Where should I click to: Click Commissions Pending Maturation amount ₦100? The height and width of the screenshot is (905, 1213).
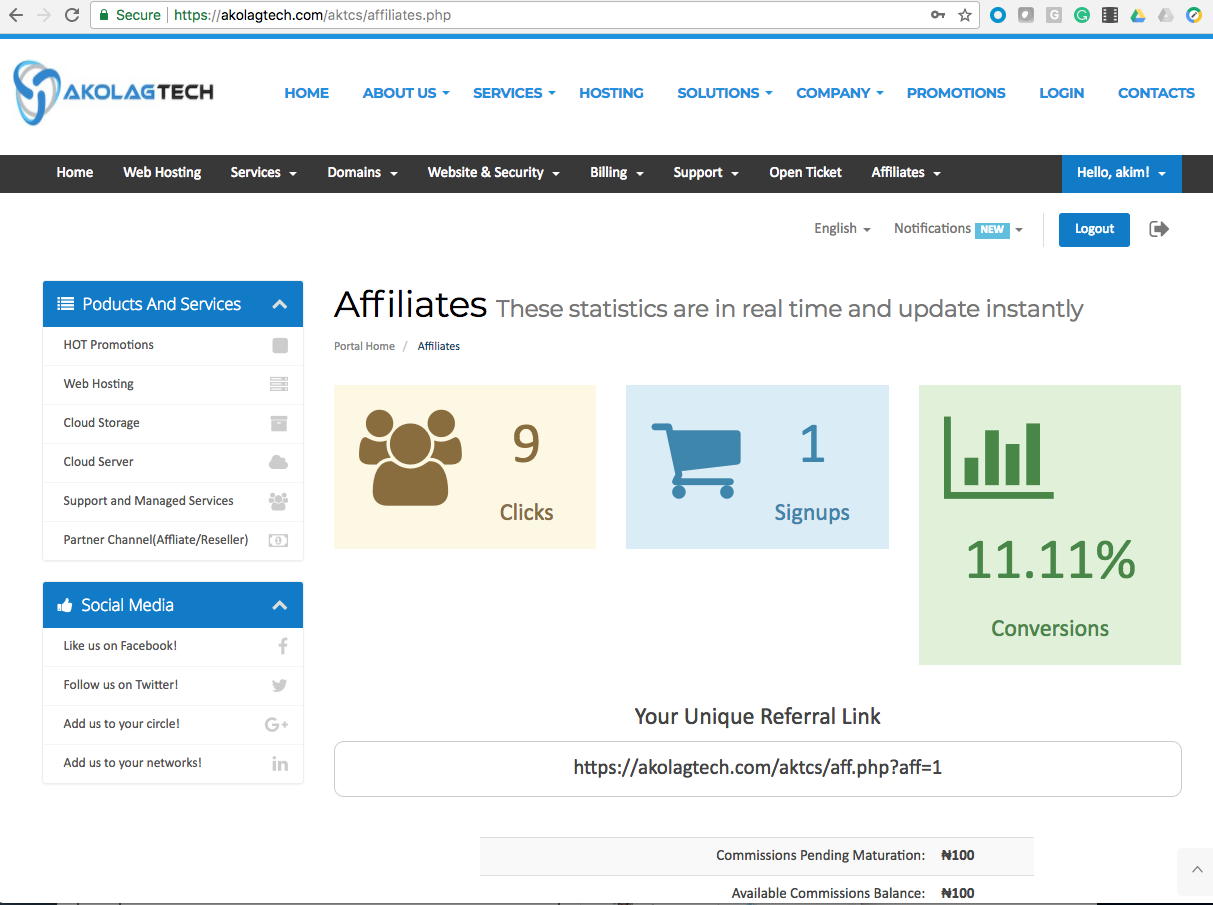958,856
